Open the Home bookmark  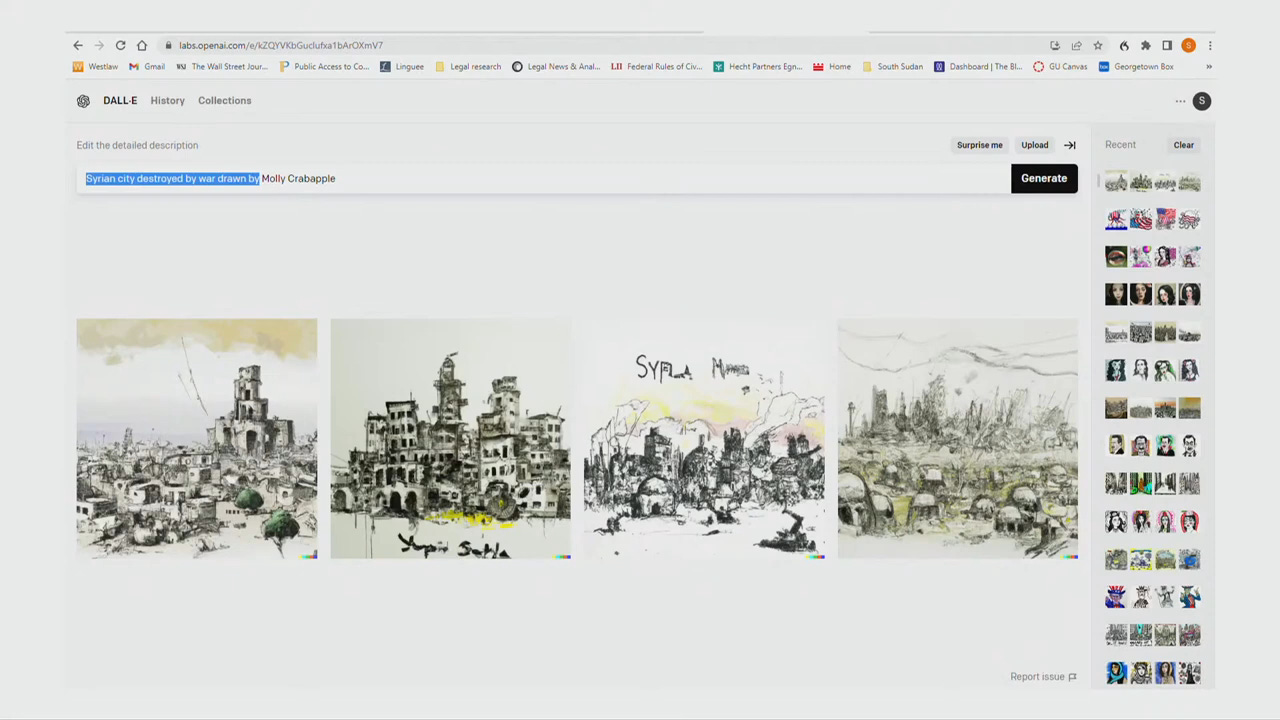tap(832, 67)
